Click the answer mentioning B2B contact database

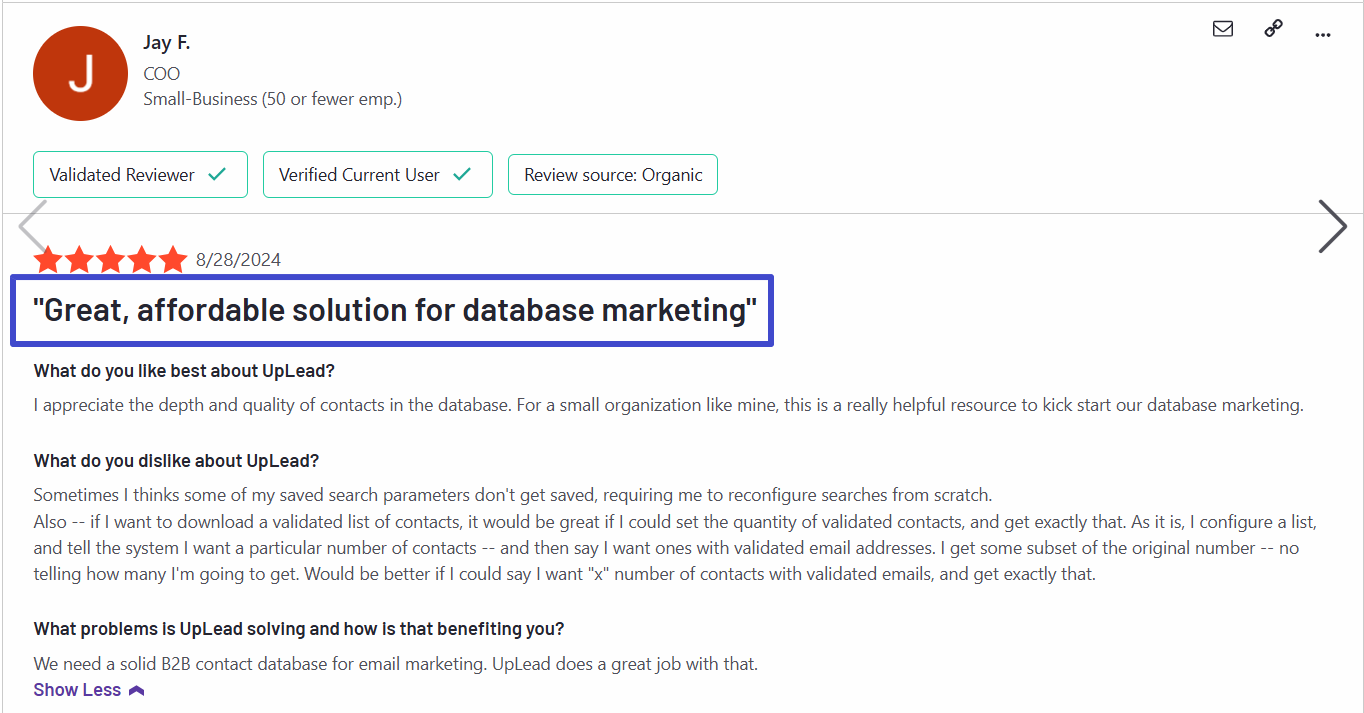pyautogui.click(x=396, y=663)
